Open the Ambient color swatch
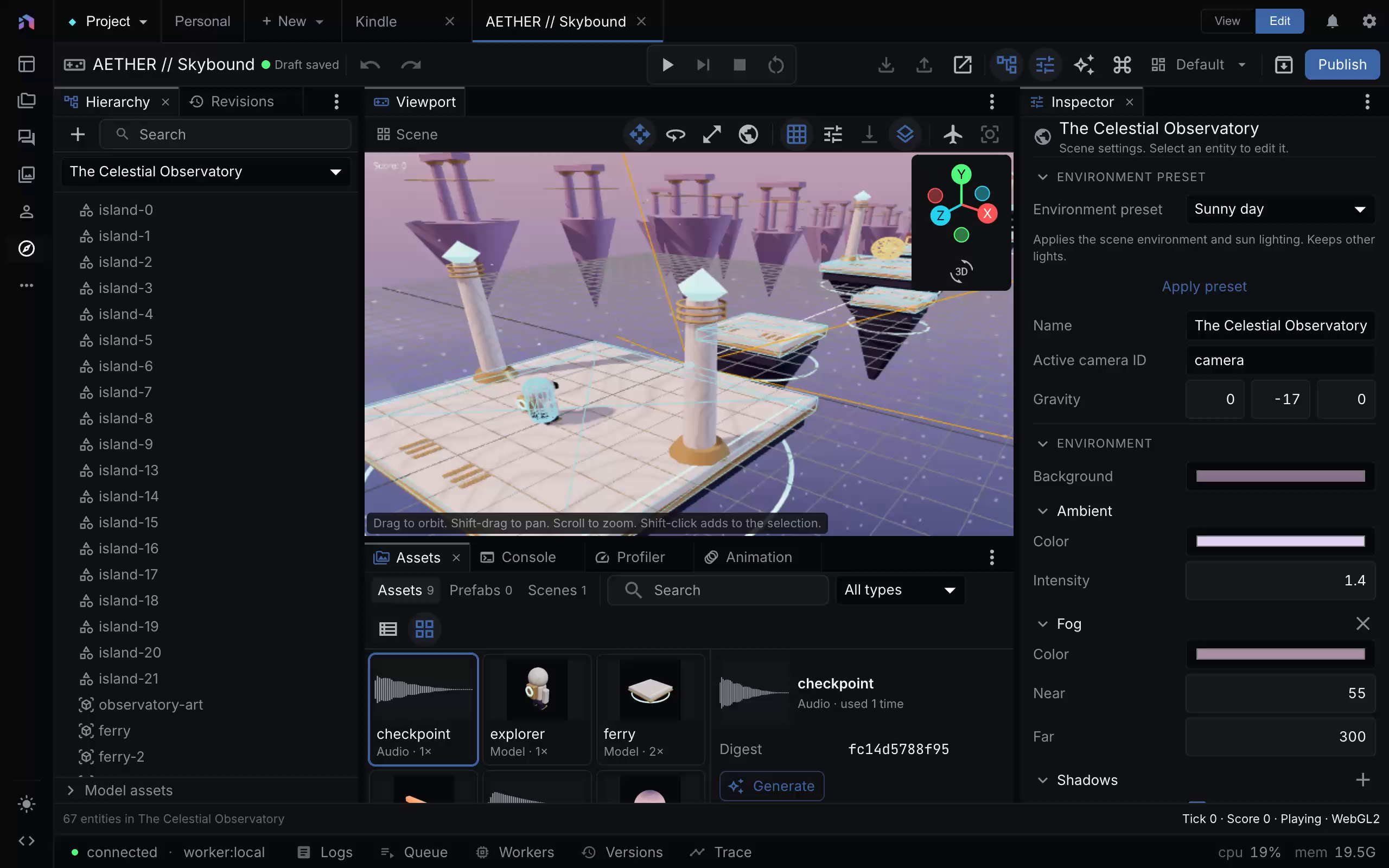Viewport: 1389px width, 868px height. click(x=1280, y=541)
